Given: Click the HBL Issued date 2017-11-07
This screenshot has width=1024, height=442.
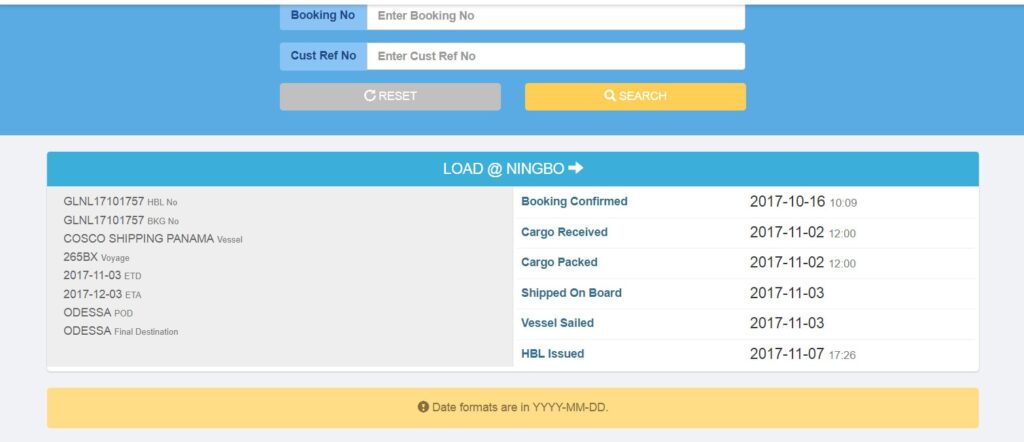Looking at the screenshot, I should click(x=785, y=354).
